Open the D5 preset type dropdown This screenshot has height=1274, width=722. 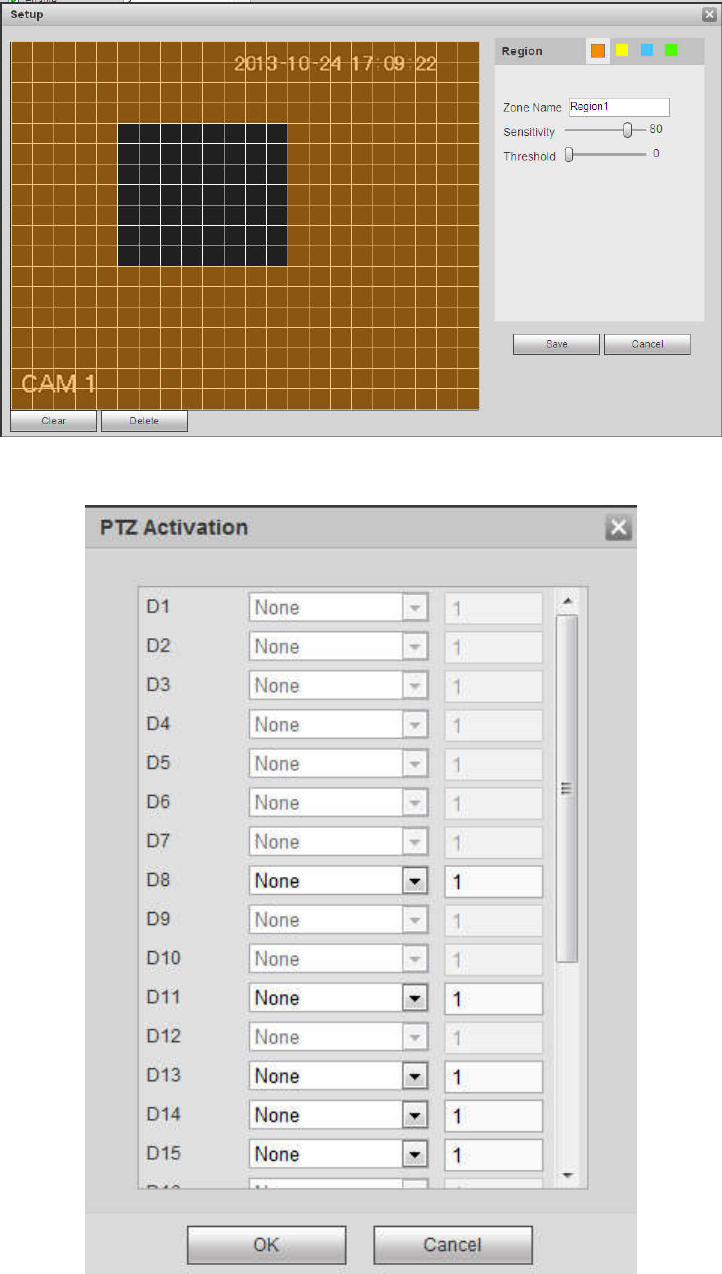point(339,764)
